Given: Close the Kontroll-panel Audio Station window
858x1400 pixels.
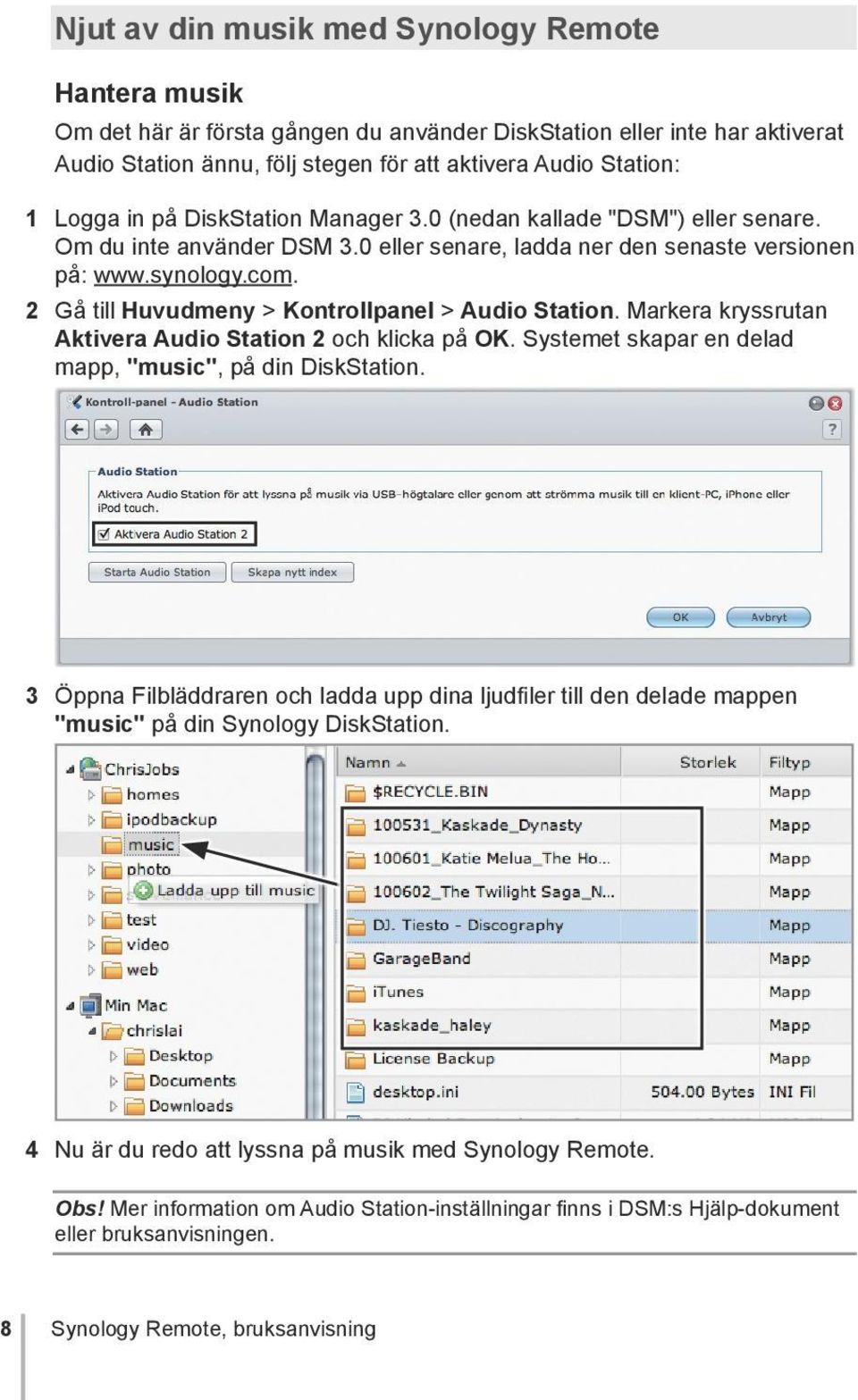Looking at the screenshot, I should tap(835, 403).
